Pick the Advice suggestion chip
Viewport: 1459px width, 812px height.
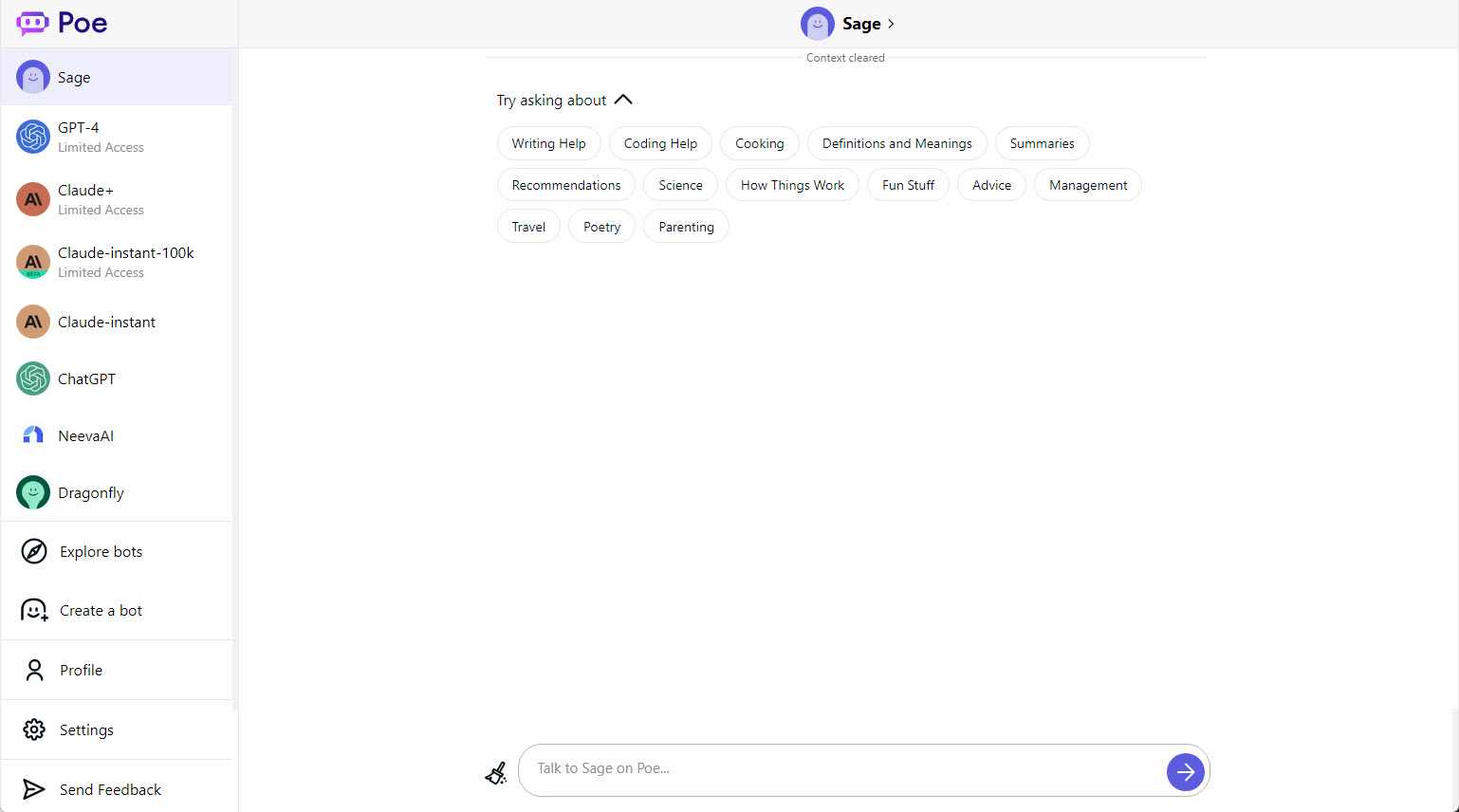point(991,185)
